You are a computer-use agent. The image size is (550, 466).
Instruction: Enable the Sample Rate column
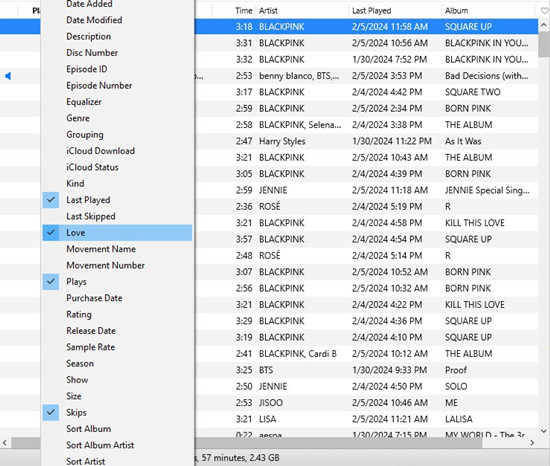click(117, 347)
